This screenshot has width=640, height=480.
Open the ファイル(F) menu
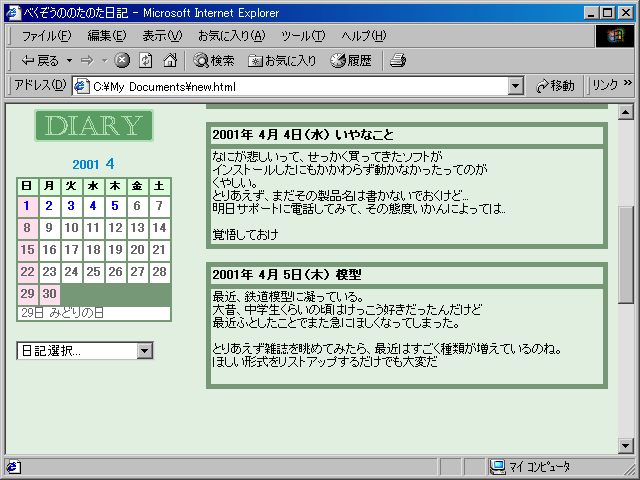coord(46,36)
